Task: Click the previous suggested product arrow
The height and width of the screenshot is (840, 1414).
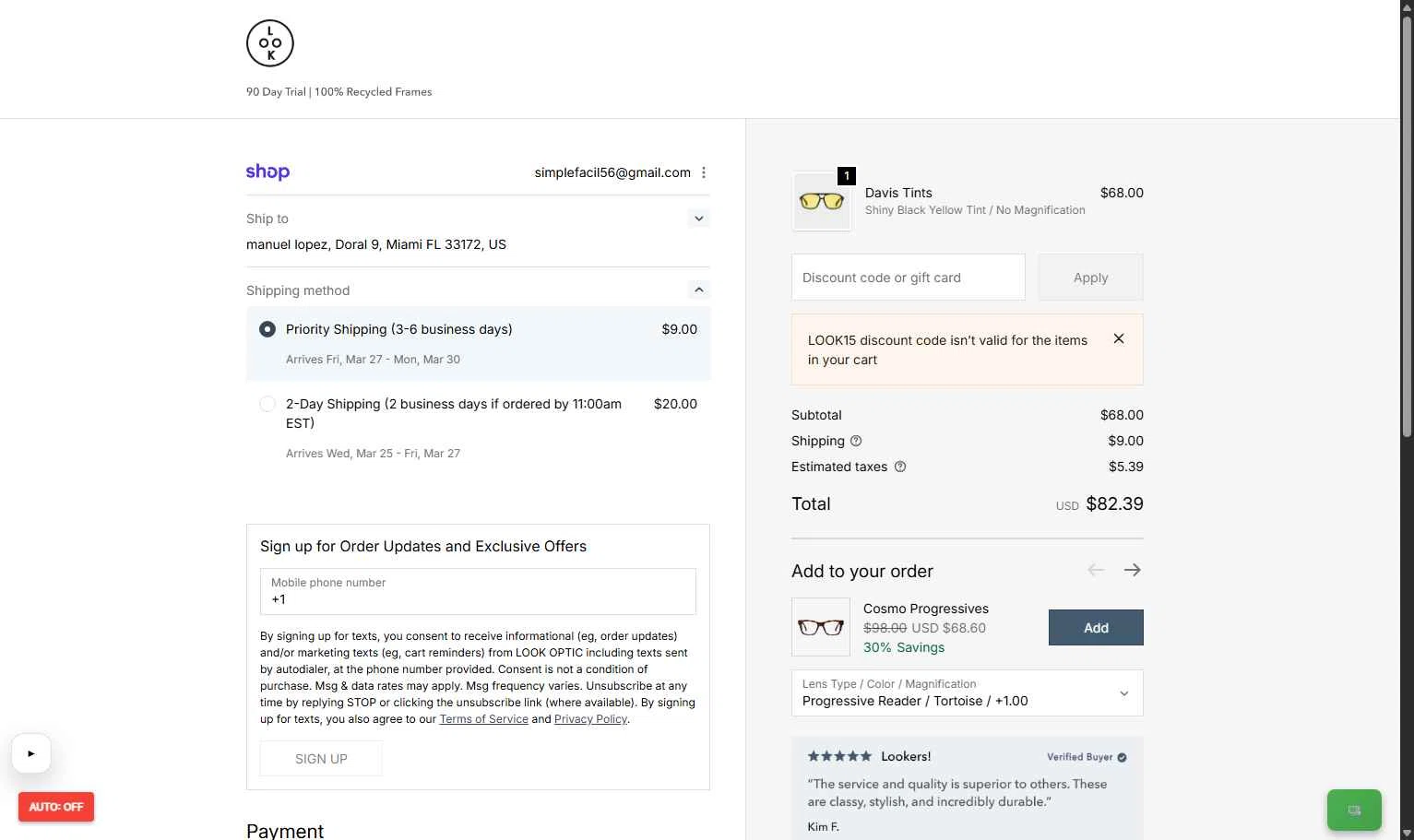Action: (1096, 571)
